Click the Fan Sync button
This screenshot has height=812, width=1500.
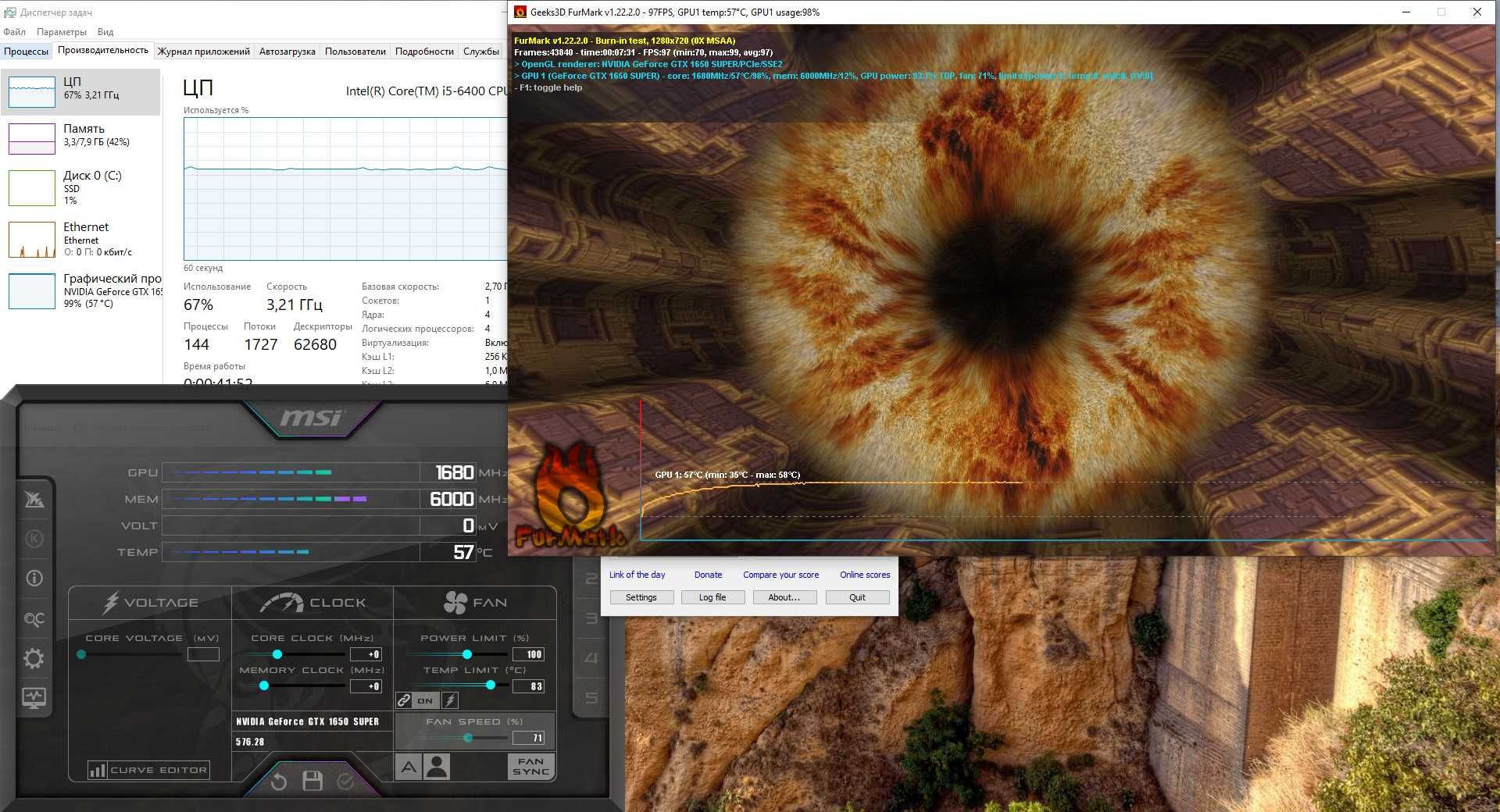point(531,767)
